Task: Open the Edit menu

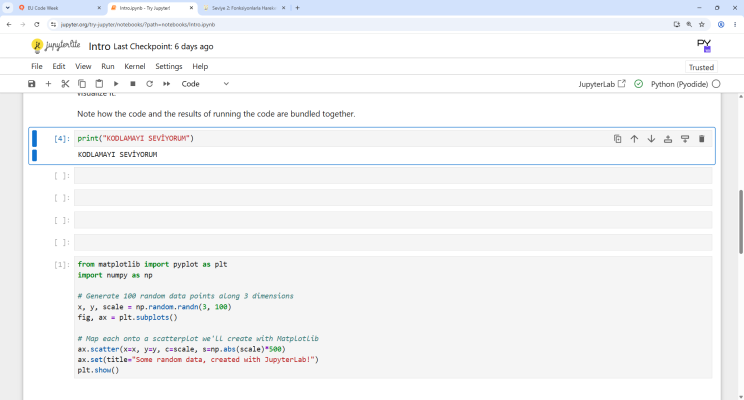Action: click(59, 66)
